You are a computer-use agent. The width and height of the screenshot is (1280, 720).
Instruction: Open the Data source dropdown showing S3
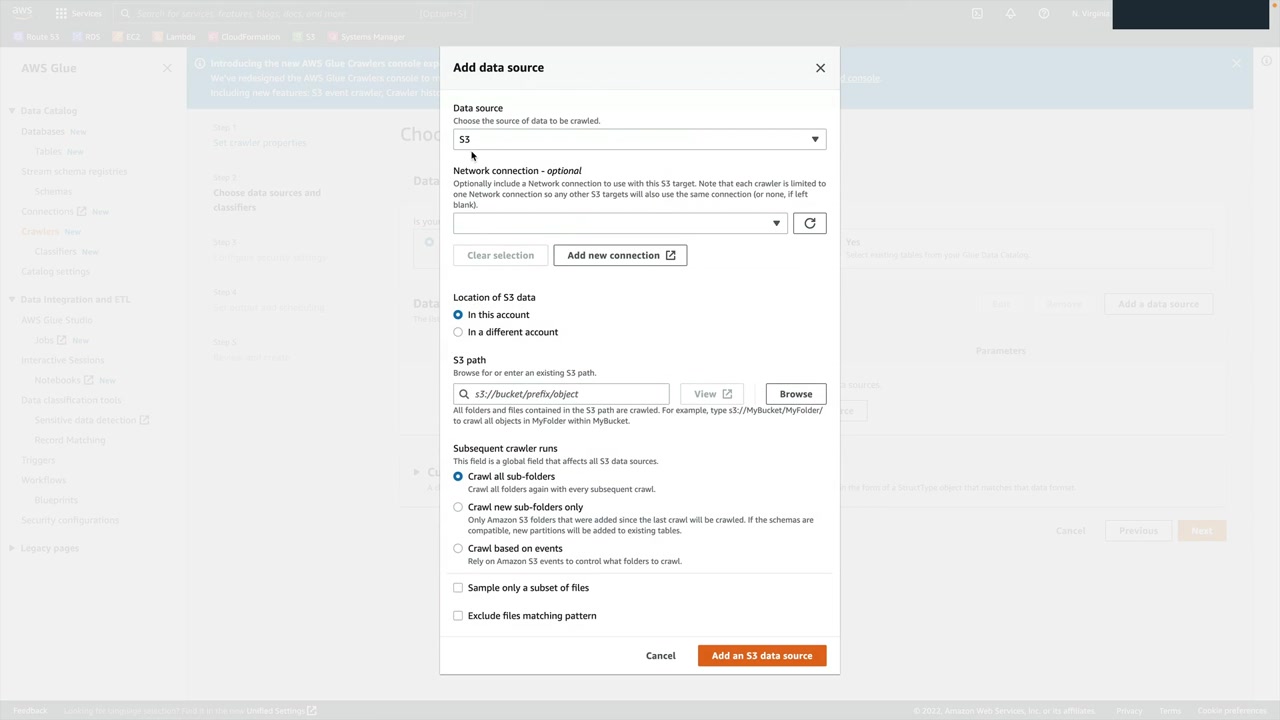(x=640, y=139)
